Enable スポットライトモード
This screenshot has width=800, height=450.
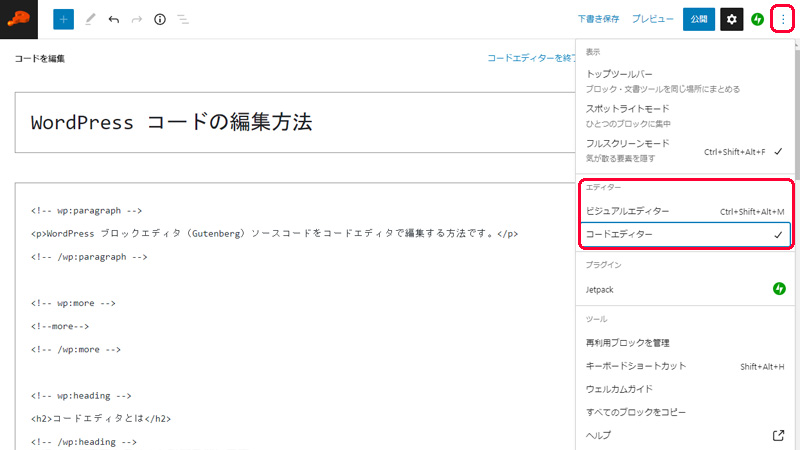click(x=685, y=116)
